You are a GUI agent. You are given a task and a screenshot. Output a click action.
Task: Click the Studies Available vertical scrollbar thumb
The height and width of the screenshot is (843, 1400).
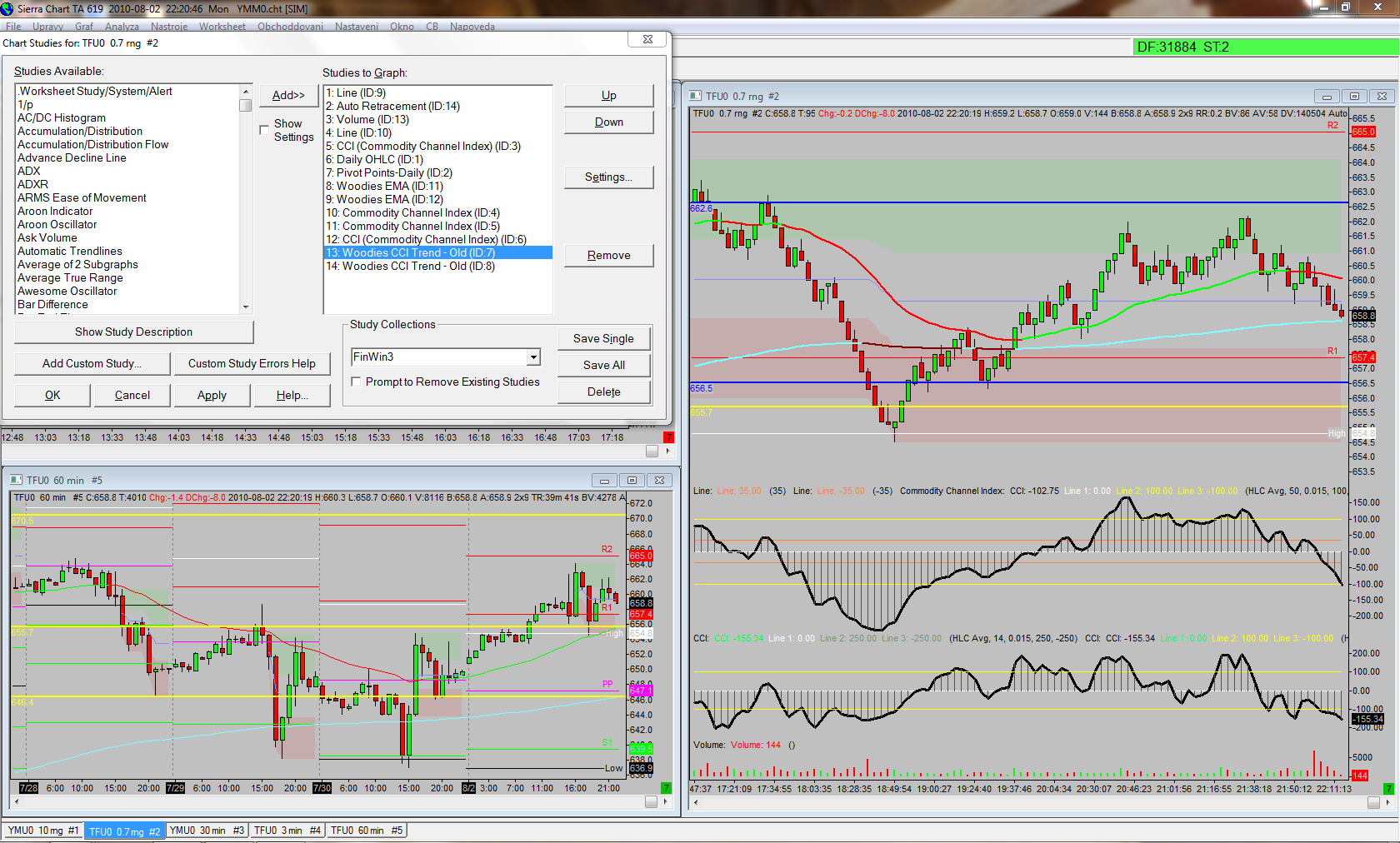245,105
